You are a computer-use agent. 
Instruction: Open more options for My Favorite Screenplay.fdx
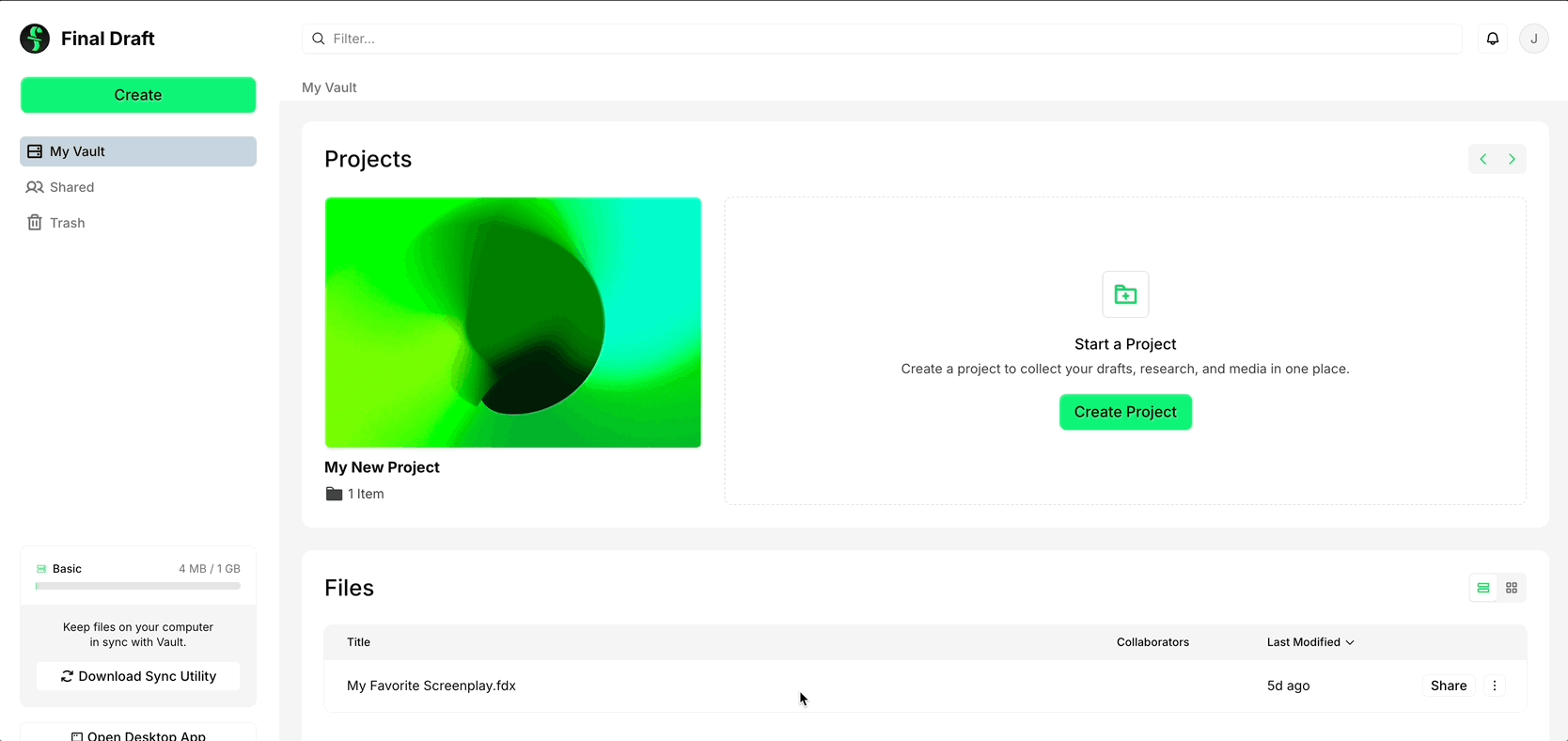[x=1495, y=686]
